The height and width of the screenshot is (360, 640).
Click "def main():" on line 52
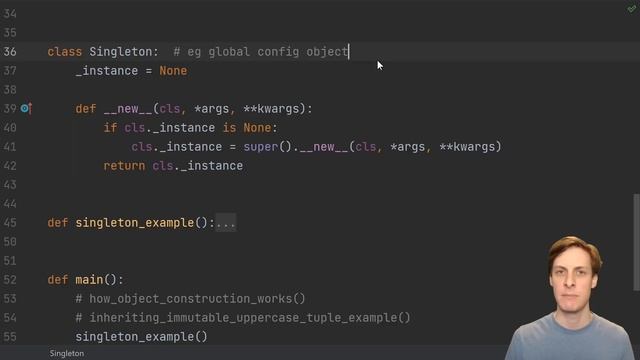click(x=85, y=280)
